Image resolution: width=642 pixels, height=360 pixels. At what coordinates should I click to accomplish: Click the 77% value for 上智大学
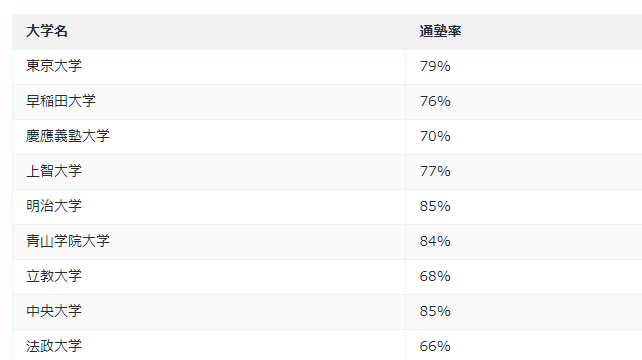point(435,171)
